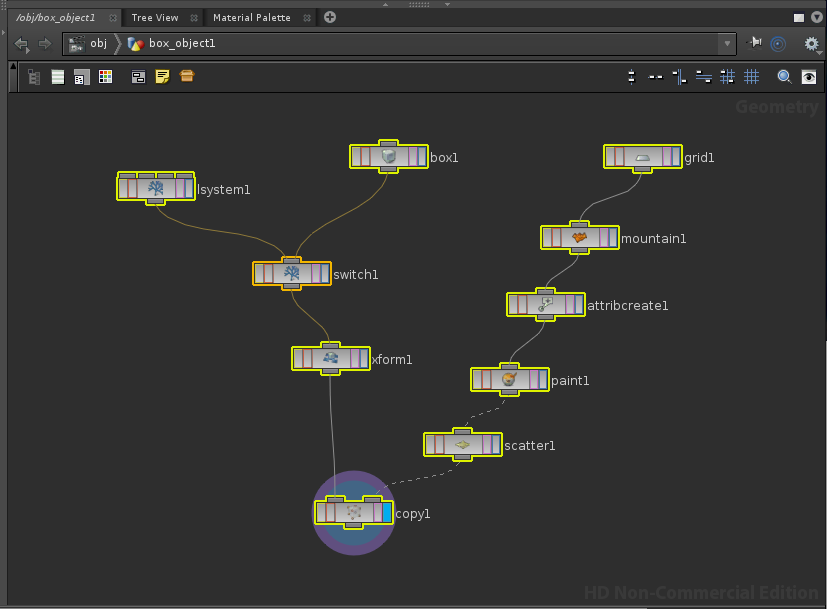Switch the network view to list mode
The width and height of the screenshot is (827, 609).
click(57, 76)
